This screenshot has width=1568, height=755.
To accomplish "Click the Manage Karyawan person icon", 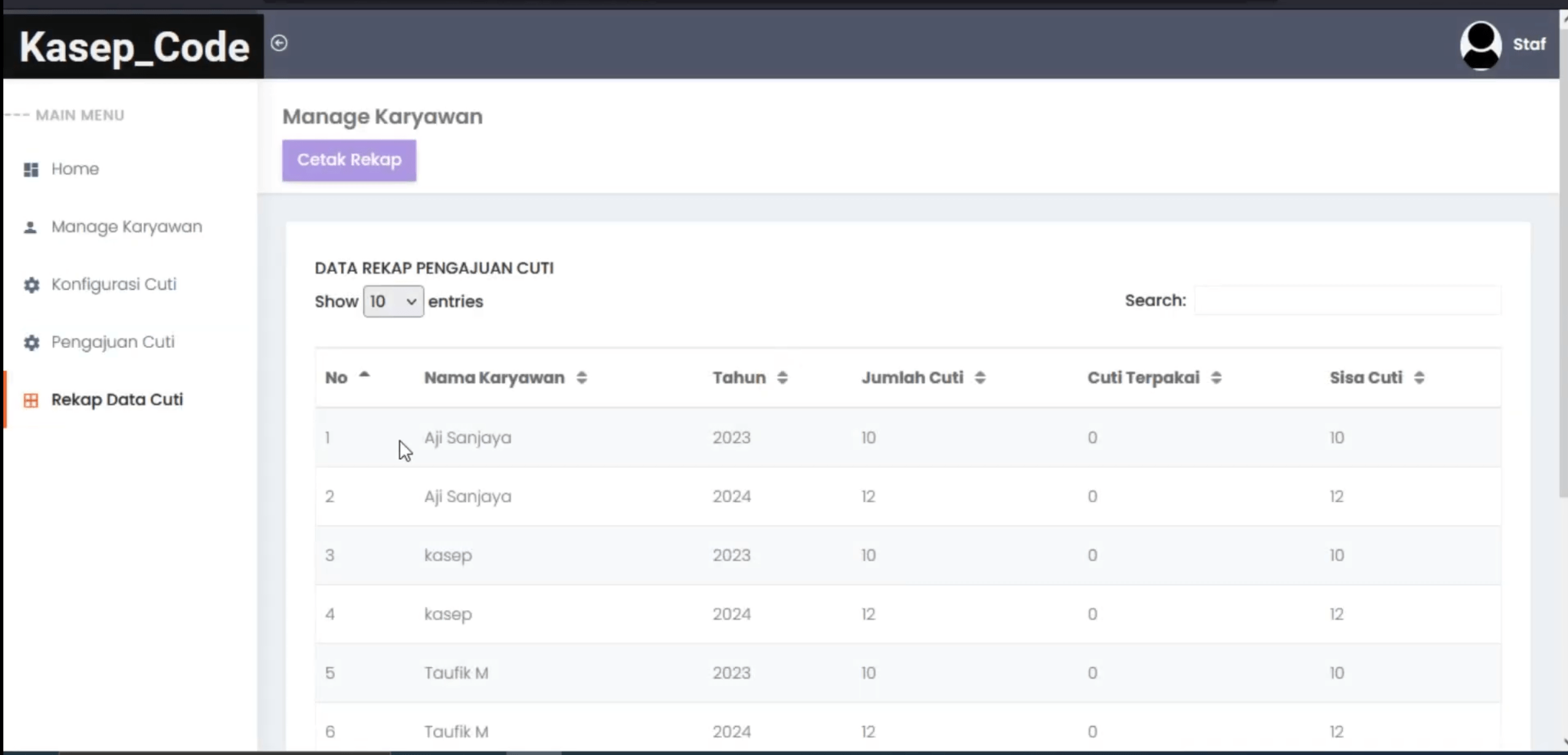I will pos(30,227).
